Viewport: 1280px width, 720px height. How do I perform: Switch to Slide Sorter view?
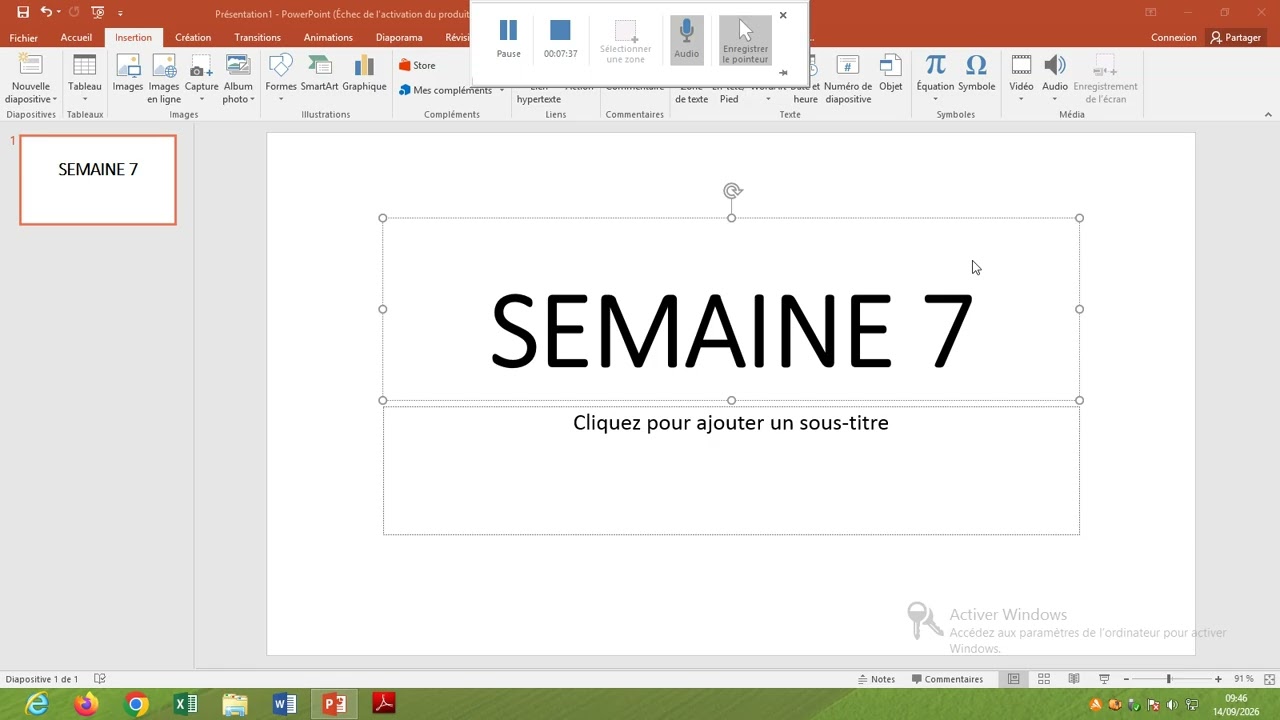(1044, 679)
